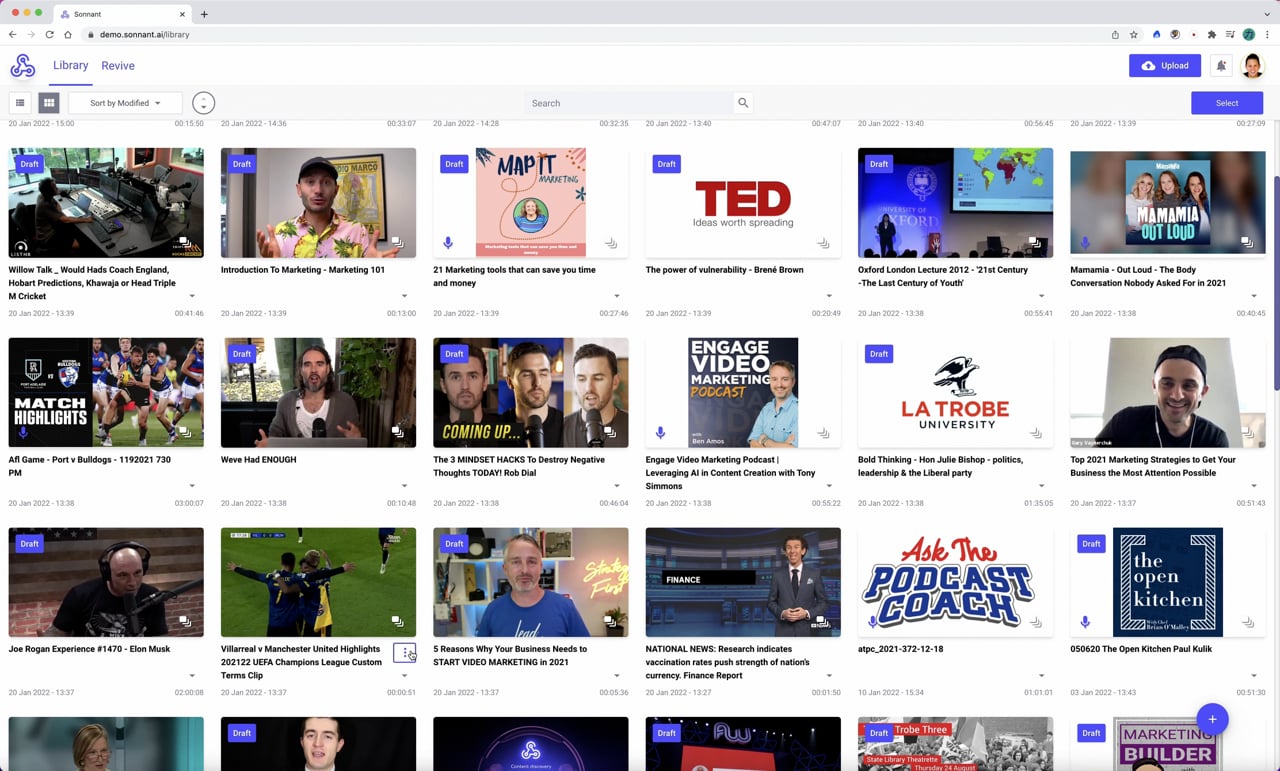The width and height of the screenshot is (1280, 771).
Task: Expand the Oxford London Lecture card dropdown arrow
Action: point(1041,296)
